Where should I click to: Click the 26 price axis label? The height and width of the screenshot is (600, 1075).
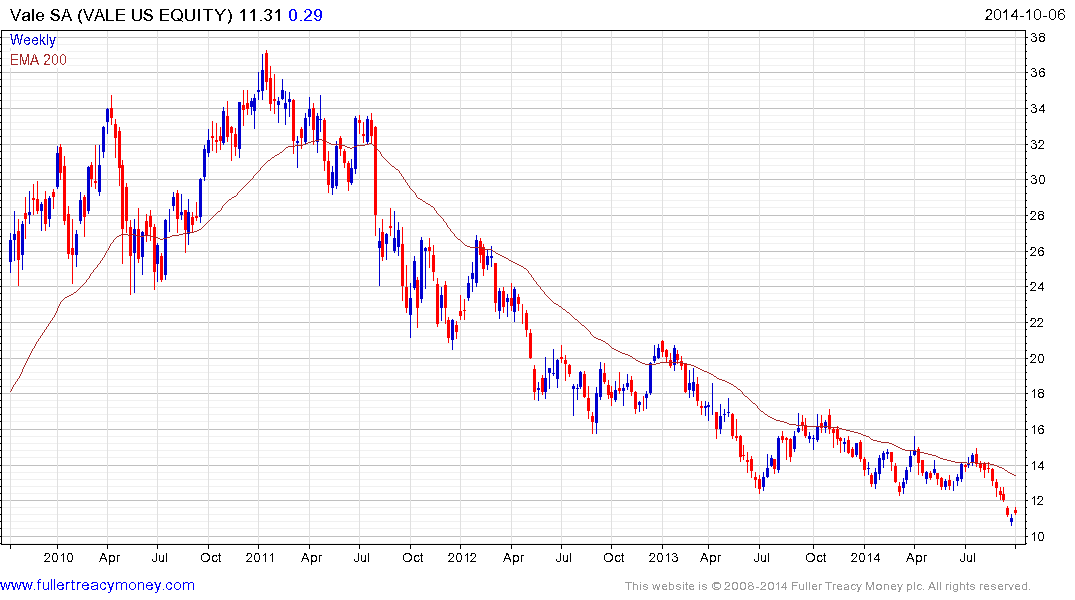click(1038, 252)
